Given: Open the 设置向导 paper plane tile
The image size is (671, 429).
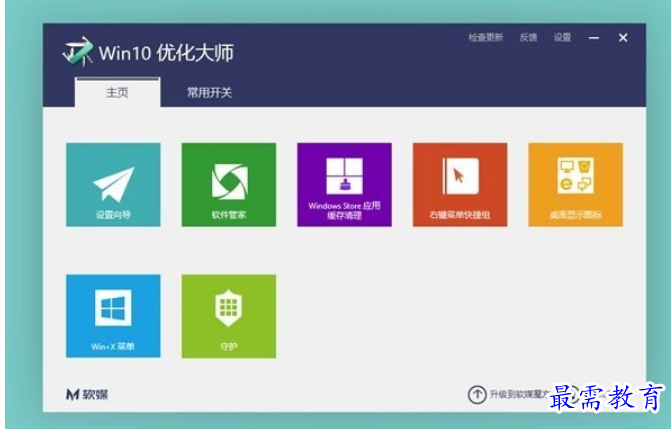Looking at the screenshot, I should click(x=113, y=185).
